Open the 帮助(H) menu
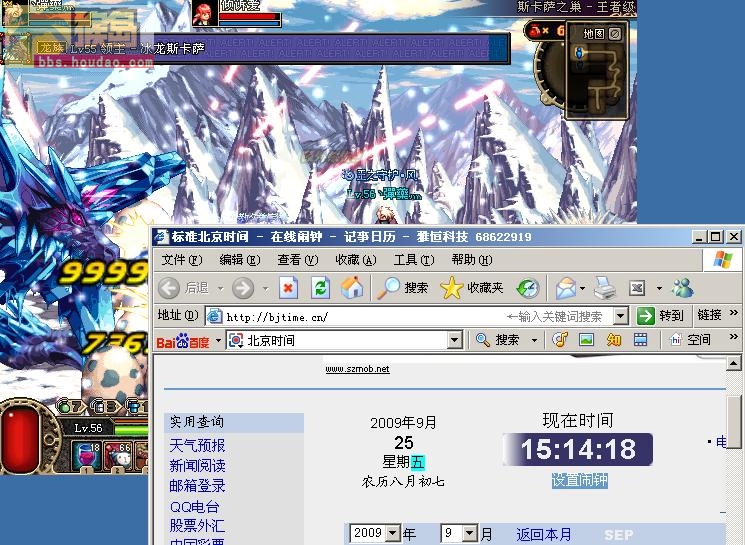Image resolution: width=745 pixels, height=545 pixels. [472, 260]
